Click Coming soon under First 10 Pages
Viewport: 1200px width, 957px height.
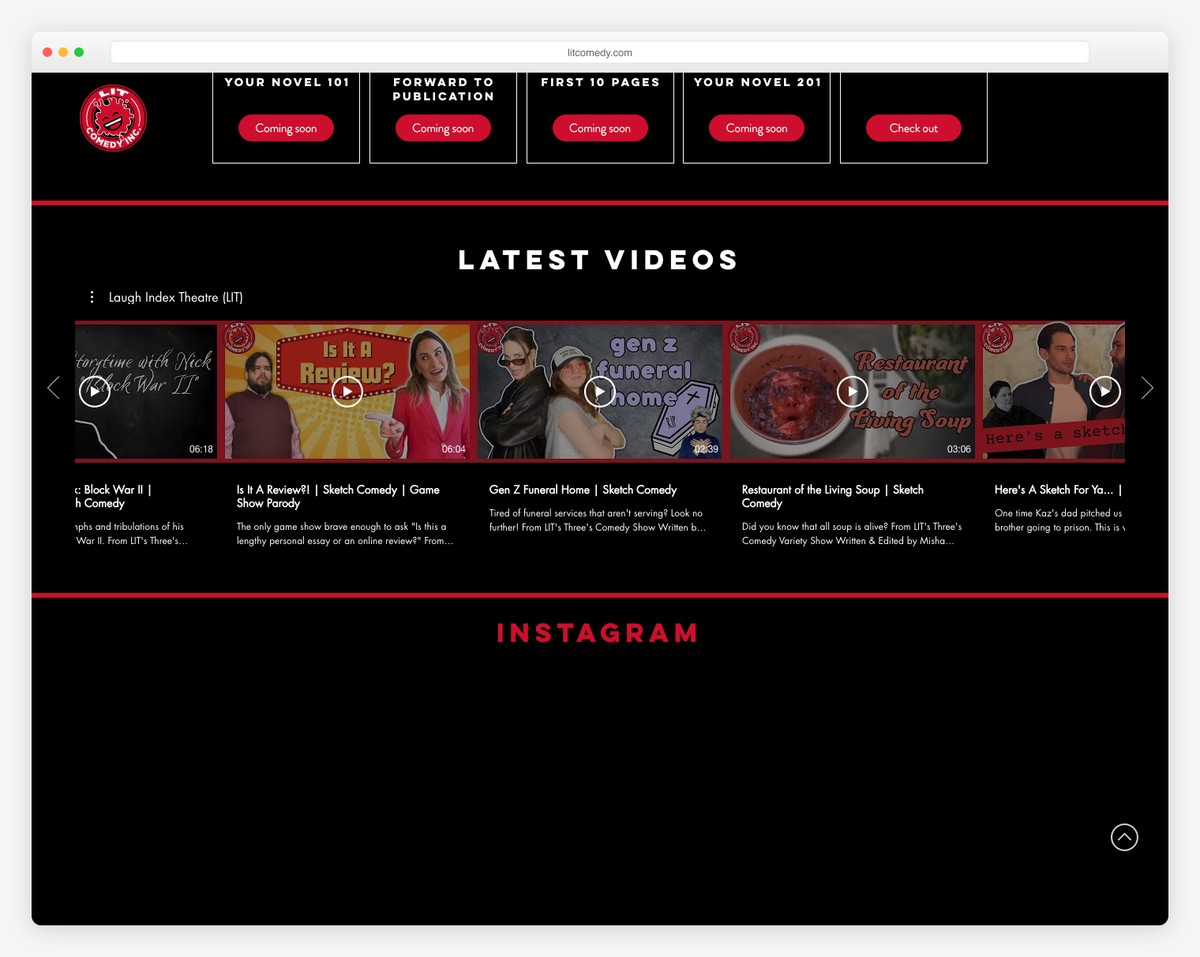tap(600, 128)
